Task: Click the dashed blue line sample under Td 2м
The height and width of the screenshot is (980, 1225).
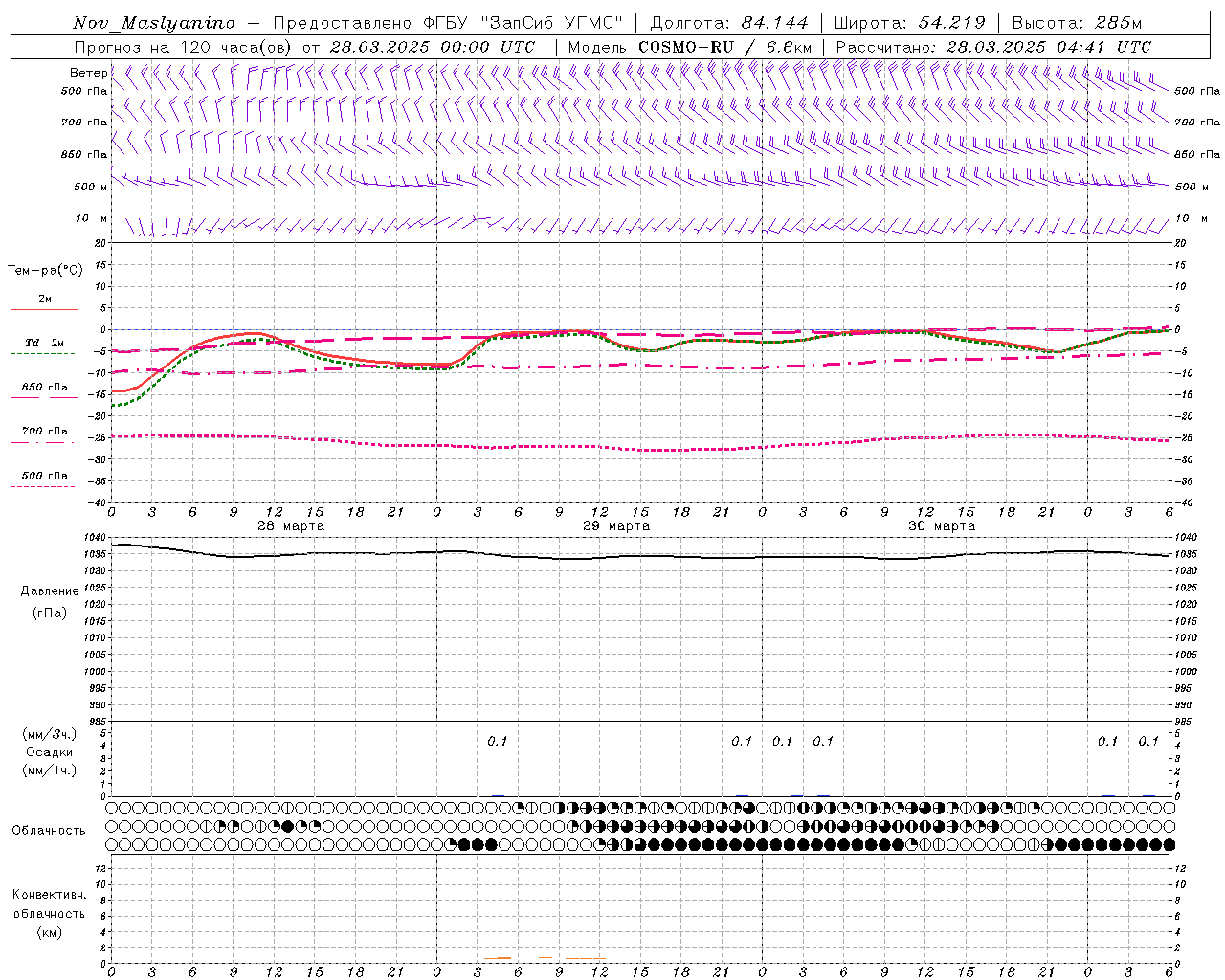Action: pos(43,354)
